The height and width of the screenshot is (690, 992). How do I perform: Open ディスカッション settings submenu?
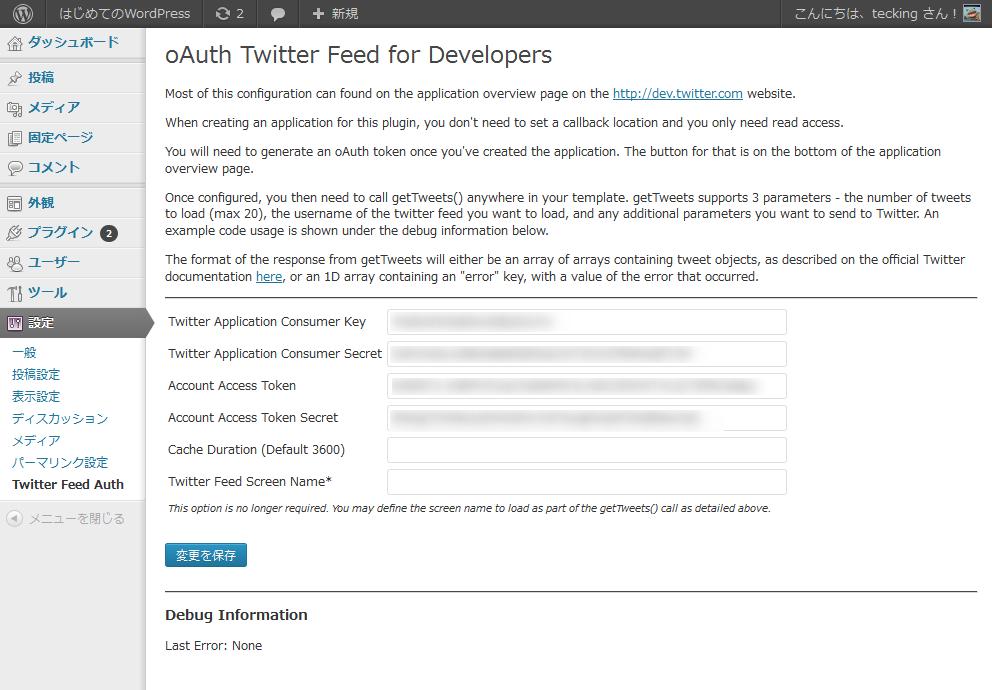[x=60, y=419]
